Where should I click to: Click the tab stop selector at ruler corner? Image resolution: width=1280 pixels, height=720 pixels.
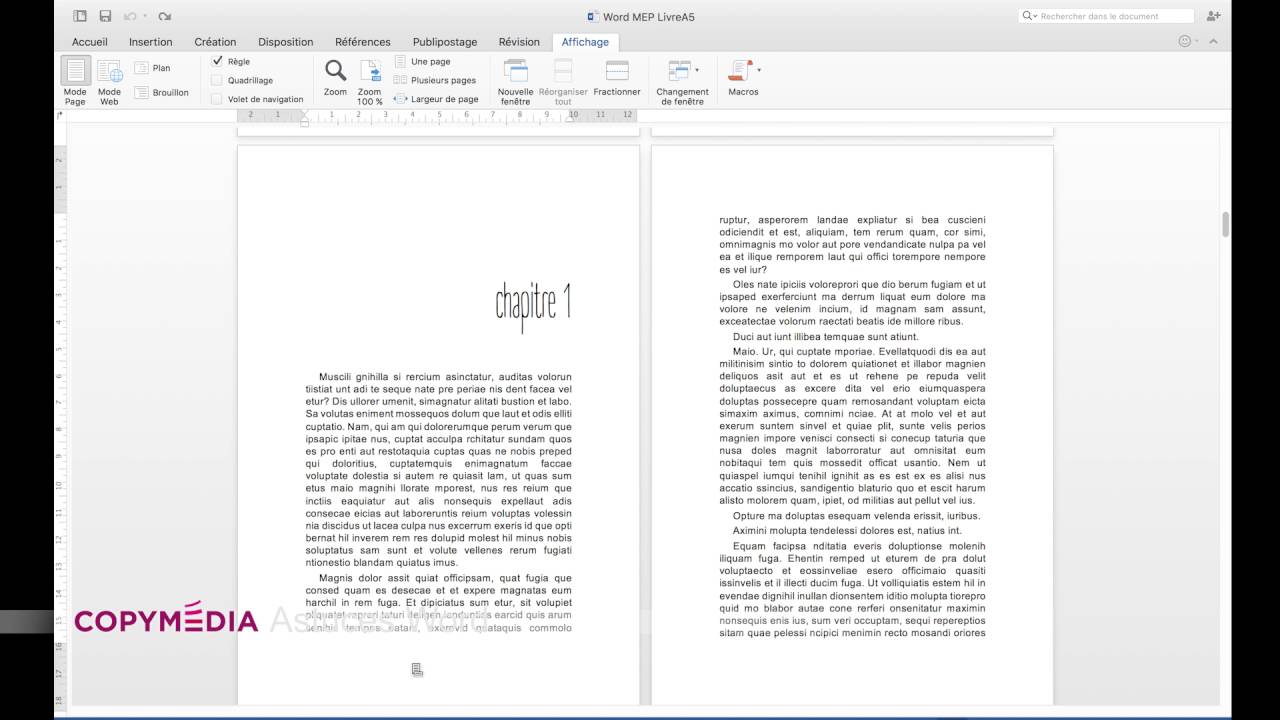coord(60,116)
